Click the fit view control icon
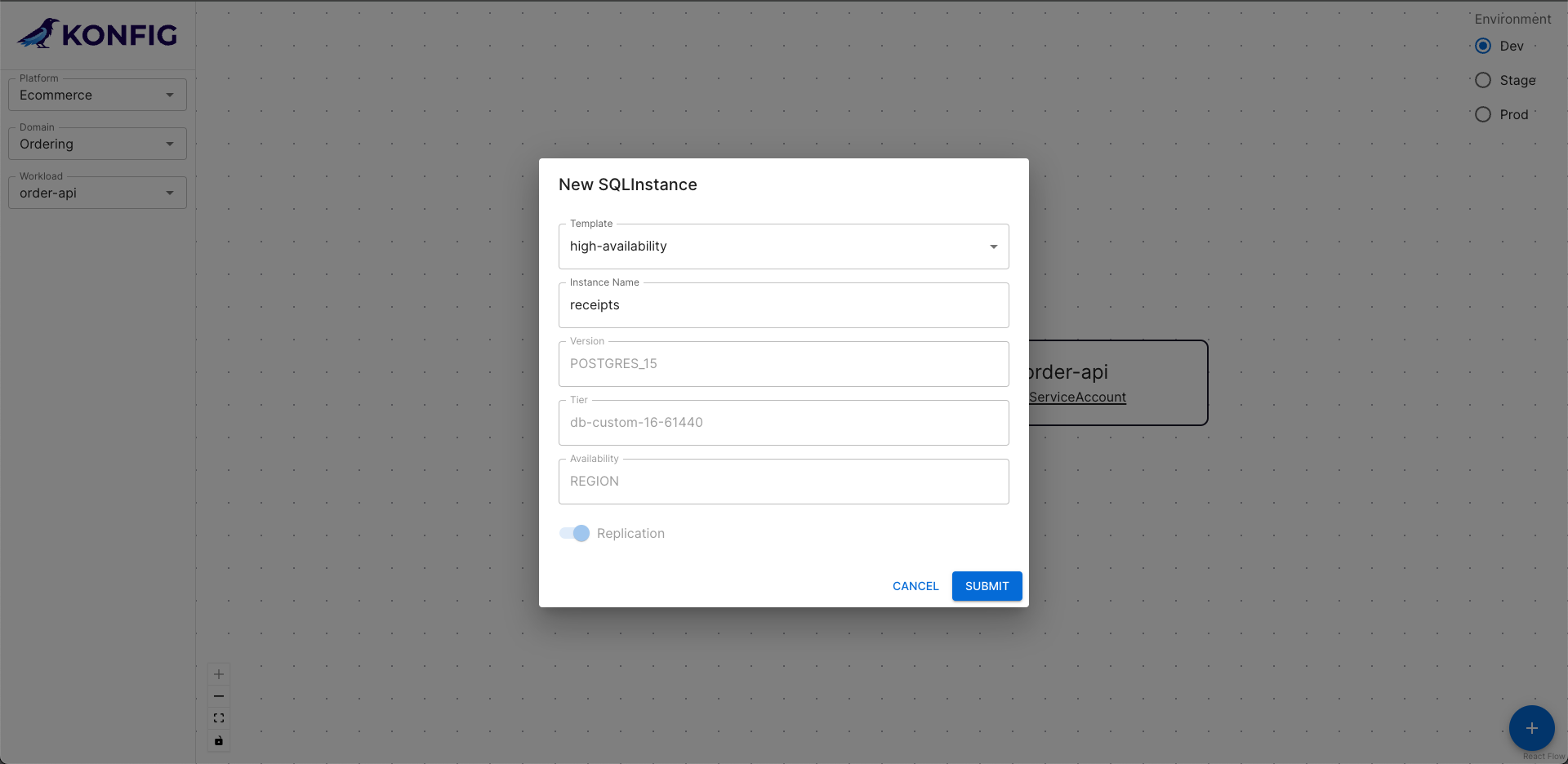The height and width of the screenshot is (764, 1568). [219, 718]
